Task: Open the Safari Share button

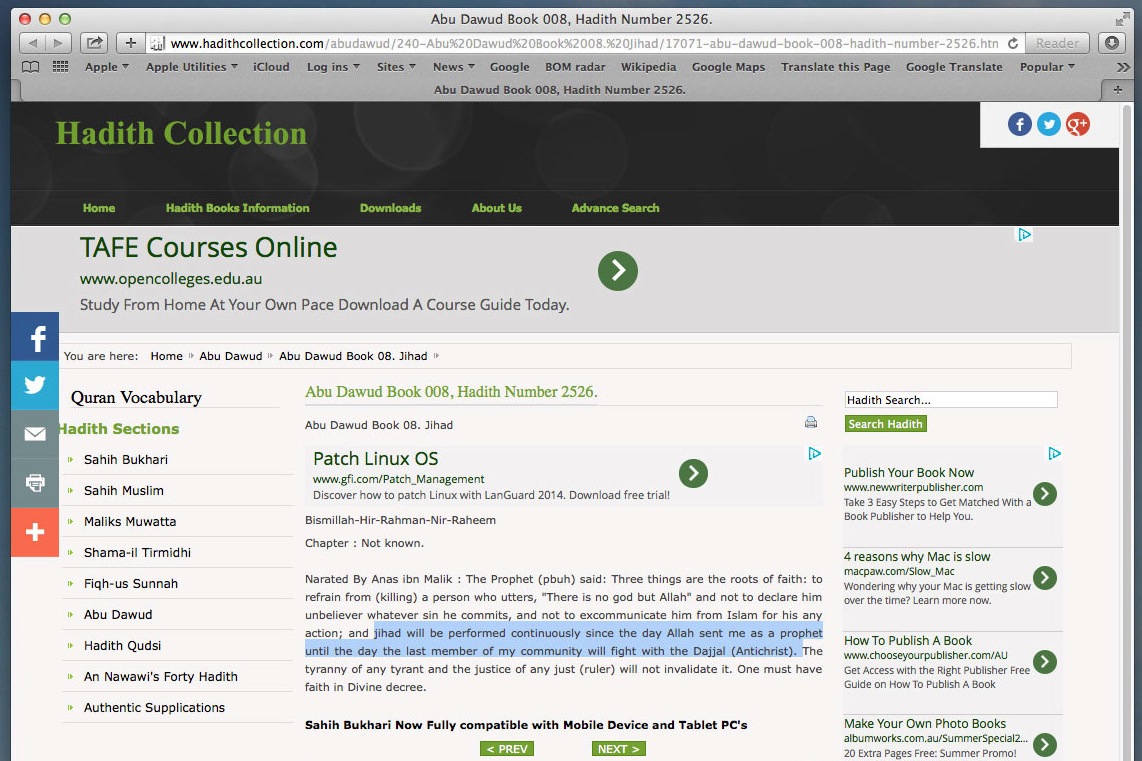Action: [94, 43]
